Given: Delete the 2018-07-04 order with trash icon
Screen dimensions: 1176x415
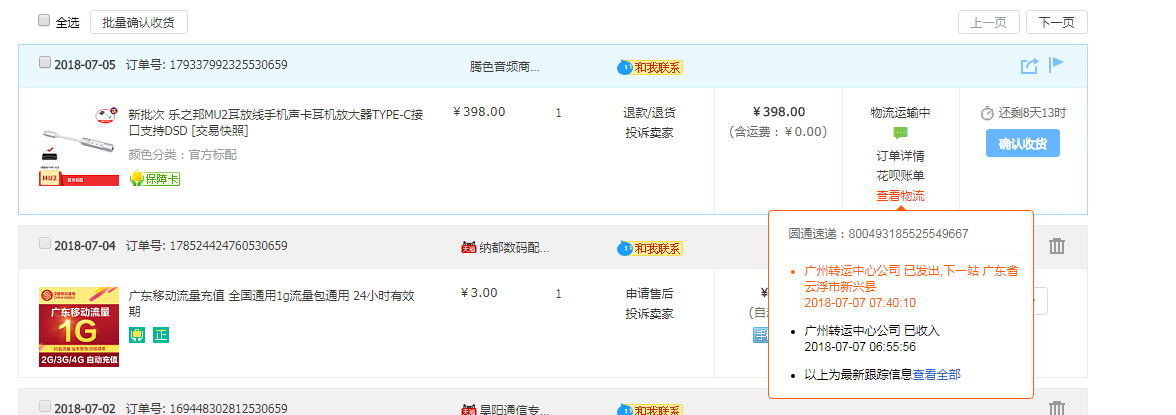Looking at the screenshot, I should (x=1057, y=246).
